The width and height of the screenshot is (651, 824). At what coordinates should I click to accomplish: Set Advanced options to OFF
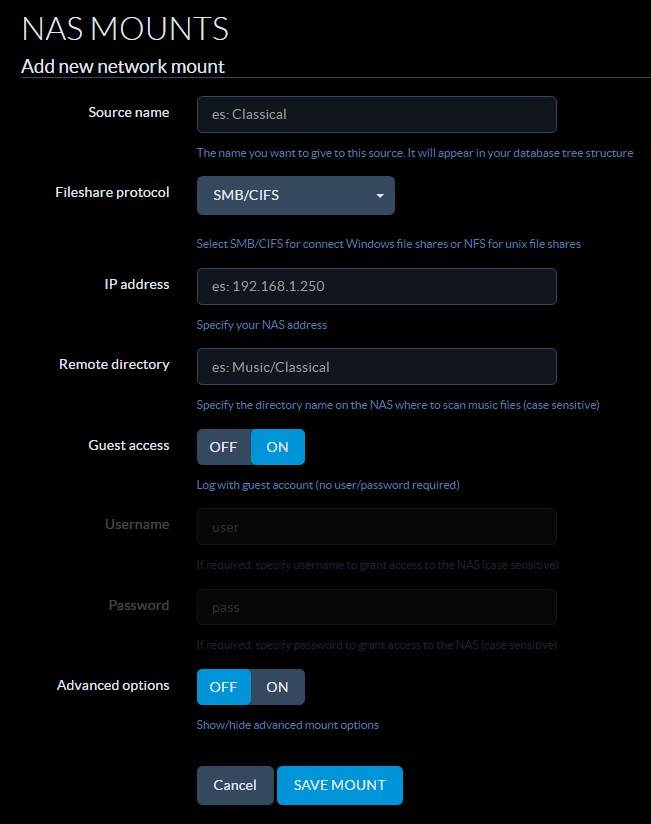point(223,687)
